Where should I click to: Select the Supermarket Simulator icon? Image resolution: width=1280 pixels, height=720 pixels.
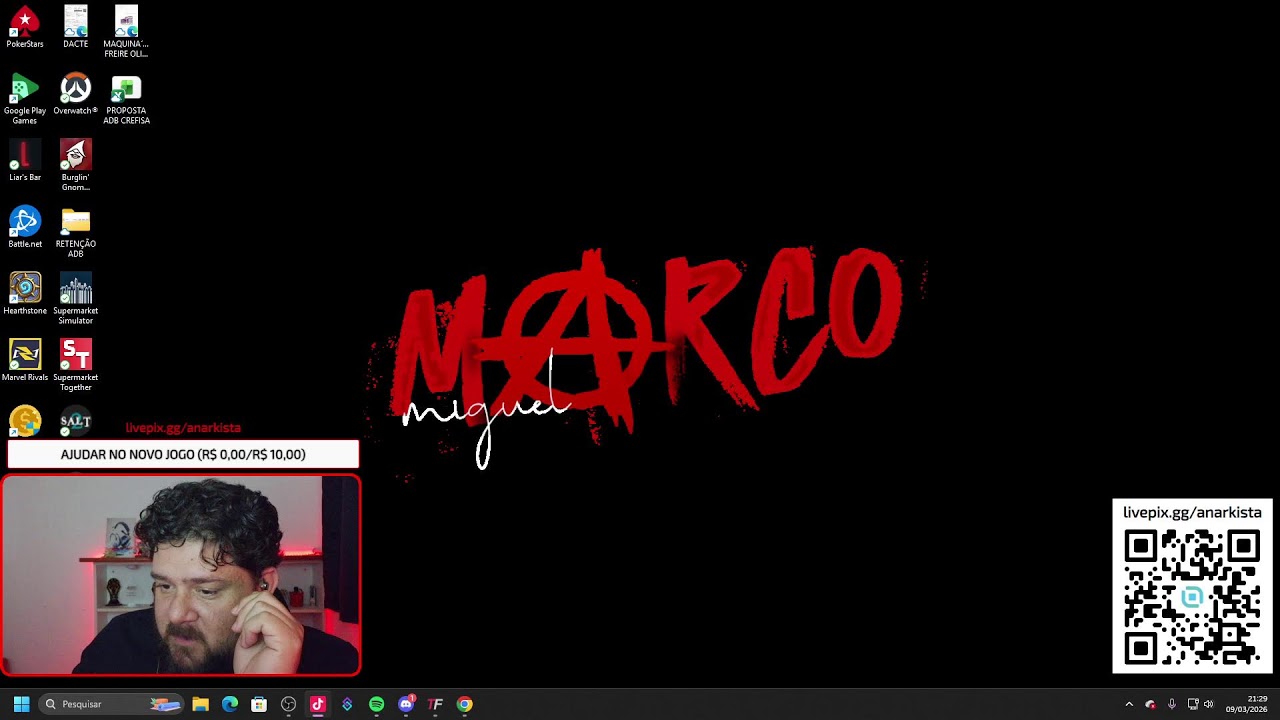click(75, 299)
